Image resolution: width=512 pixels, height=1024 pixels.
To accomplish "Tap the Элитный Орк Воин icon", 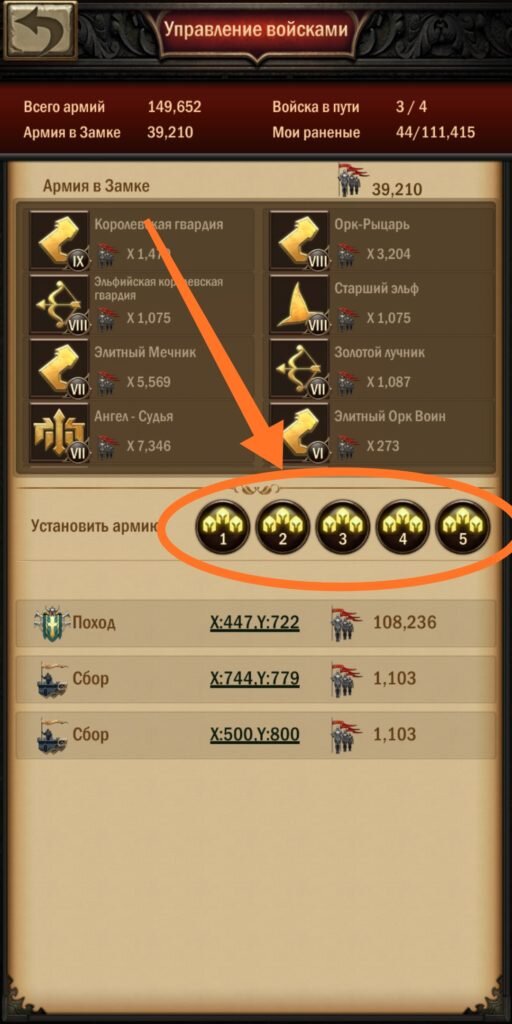I will coord(299,432).
